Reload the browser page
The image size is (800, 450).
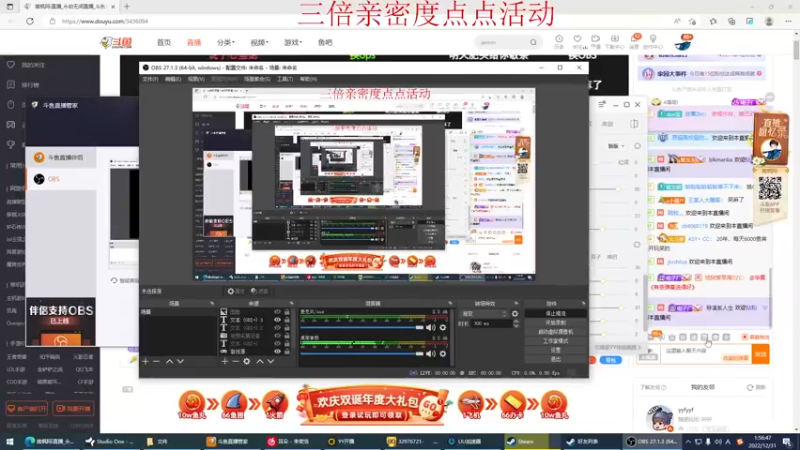(x=30, y=21)
